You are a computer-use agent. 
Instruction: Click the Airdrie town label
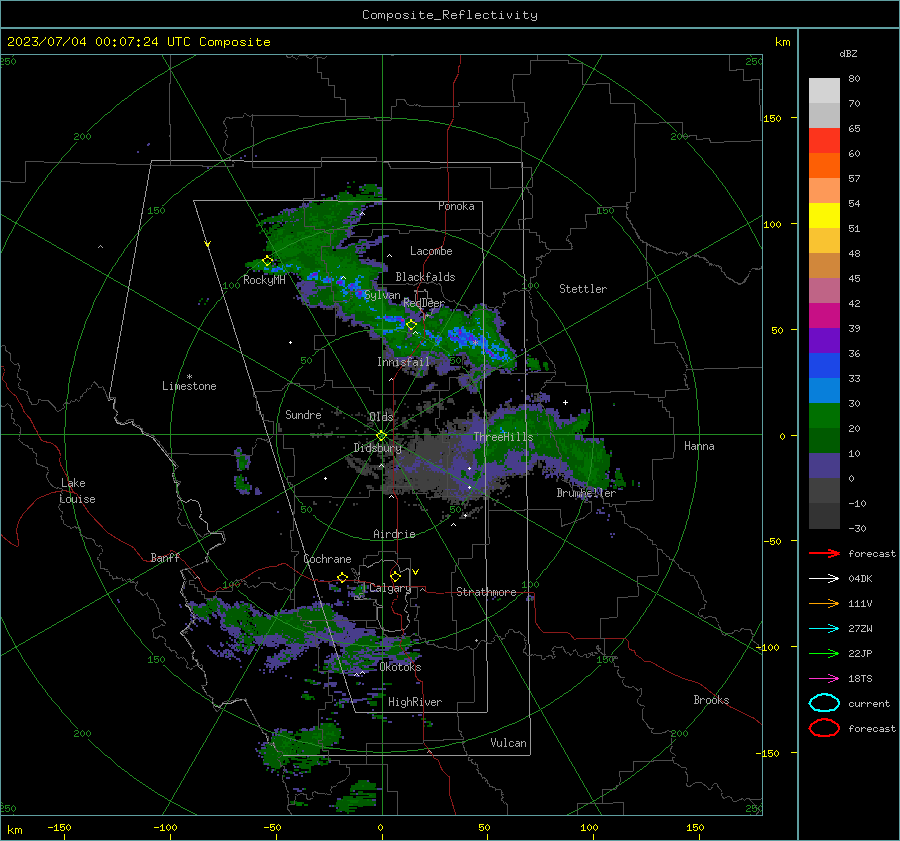pos(394,534)
